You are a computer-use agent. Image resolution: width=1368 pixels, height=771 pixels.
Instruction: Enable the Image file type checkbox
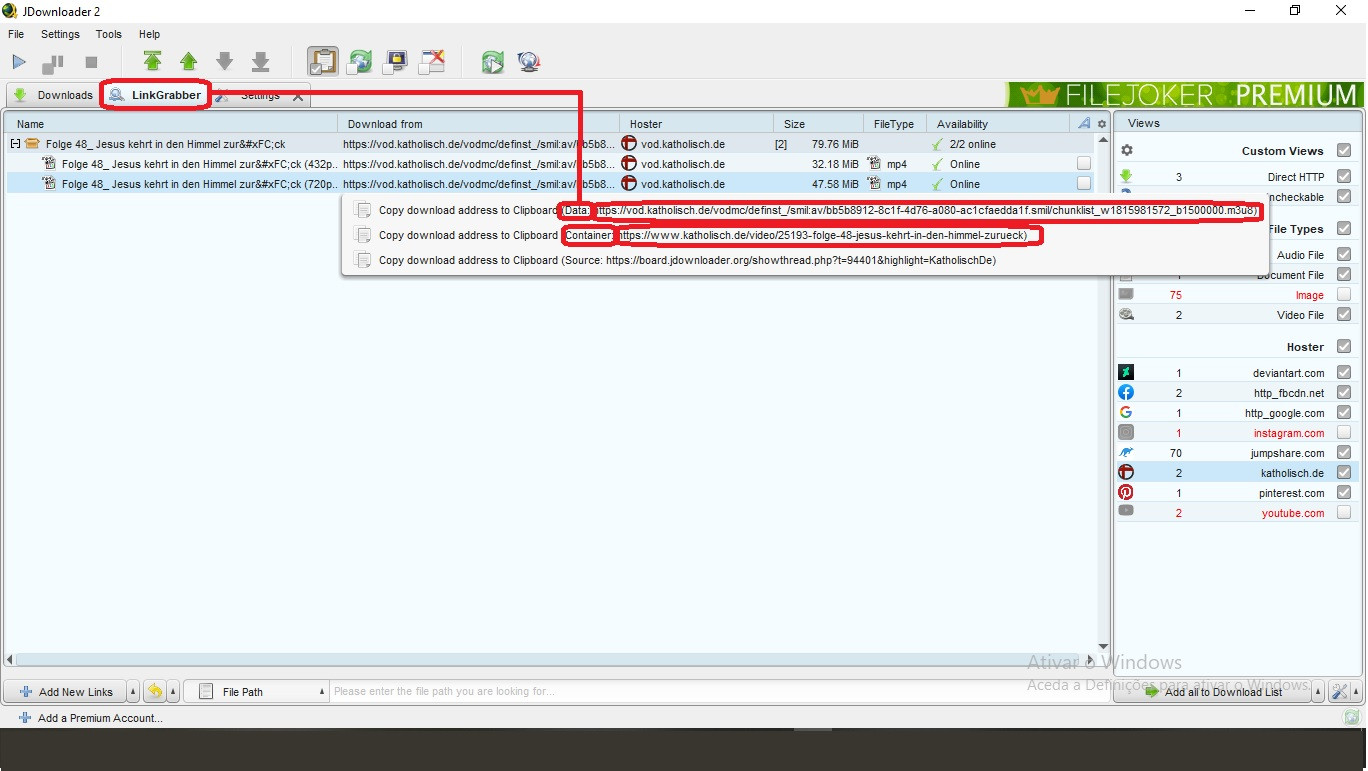coord(1343,295)
